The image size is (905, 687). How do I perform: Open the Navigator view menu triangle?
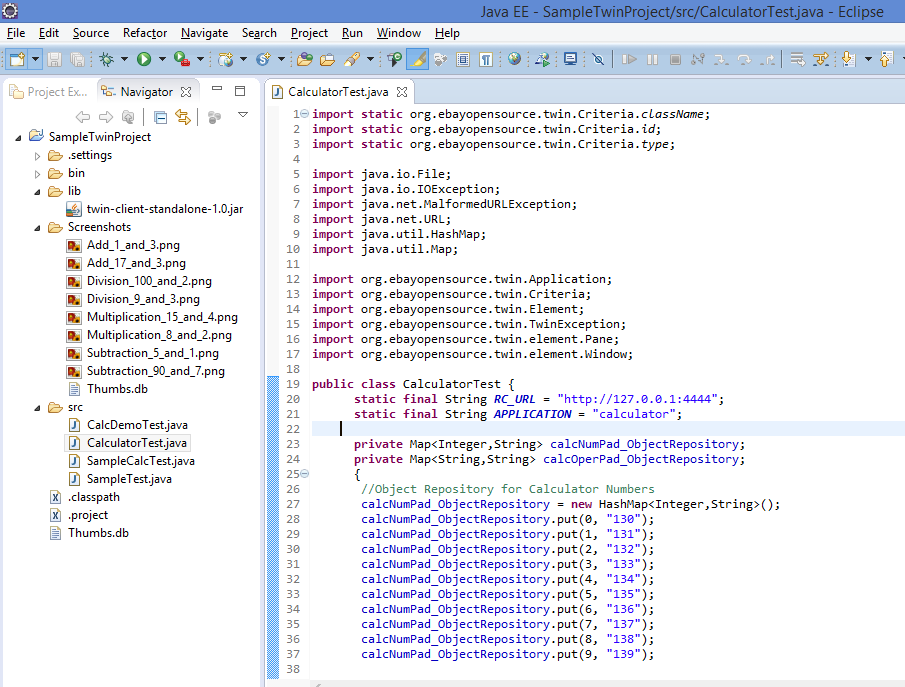pyautogui.click(x=243, y=116)
